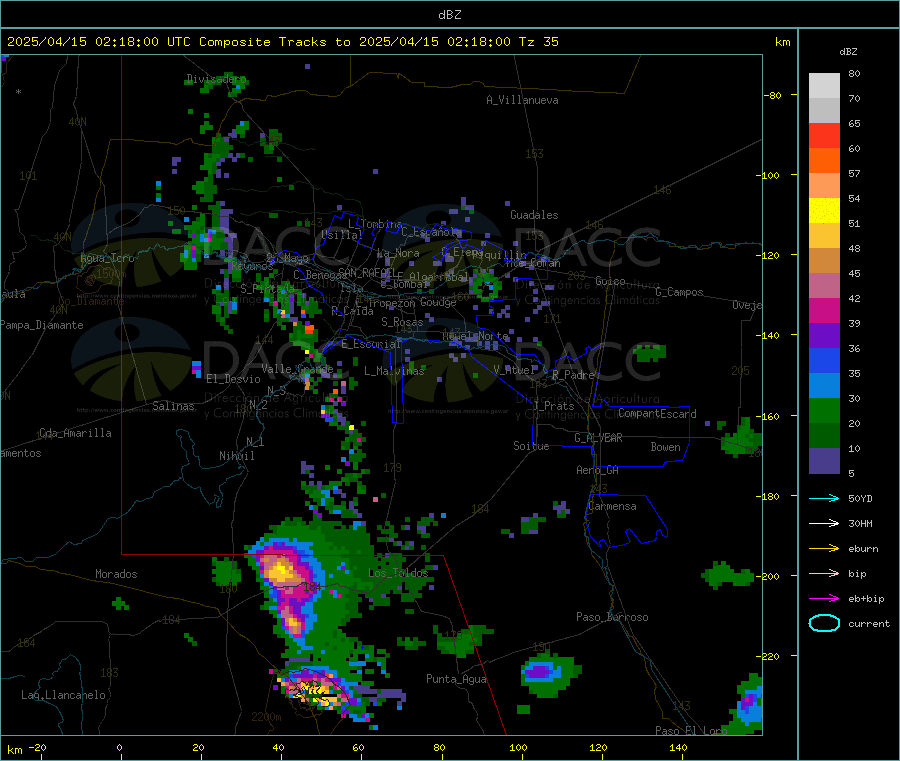Click the yellow eburn arrow in legend

(x=824, y=548)
